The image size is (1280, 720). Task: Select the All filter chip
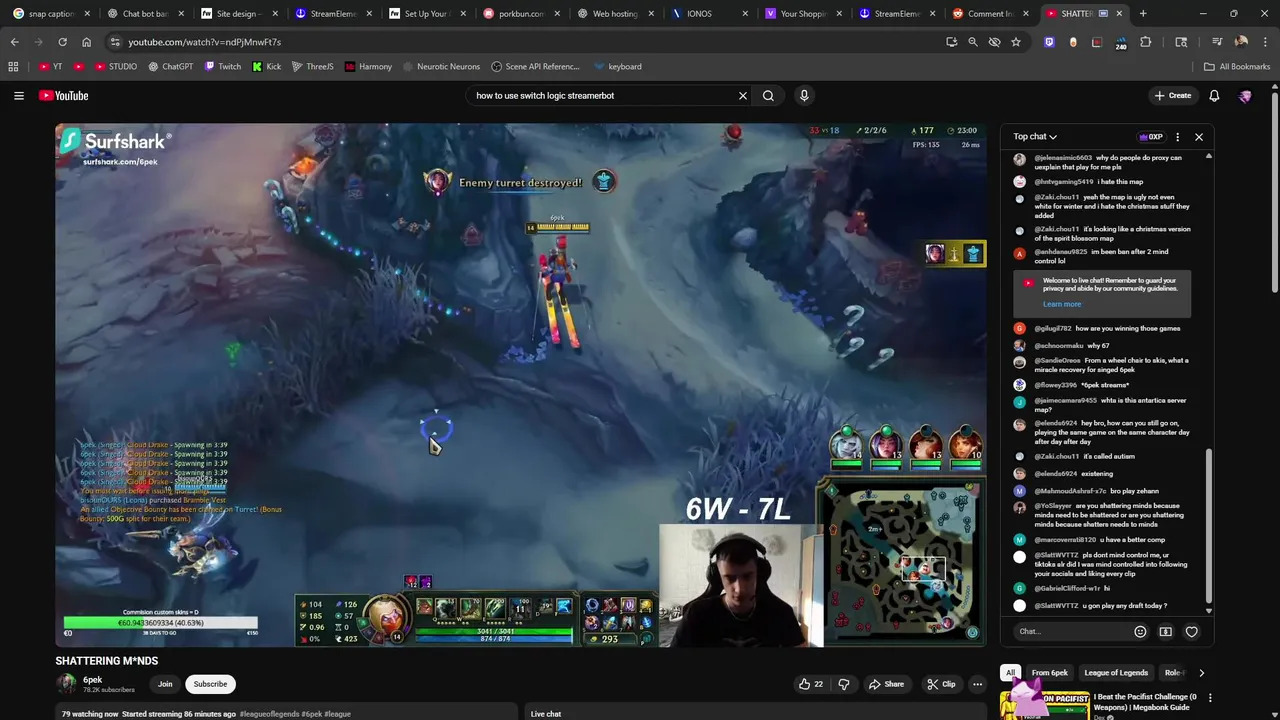click(1010, 673)
